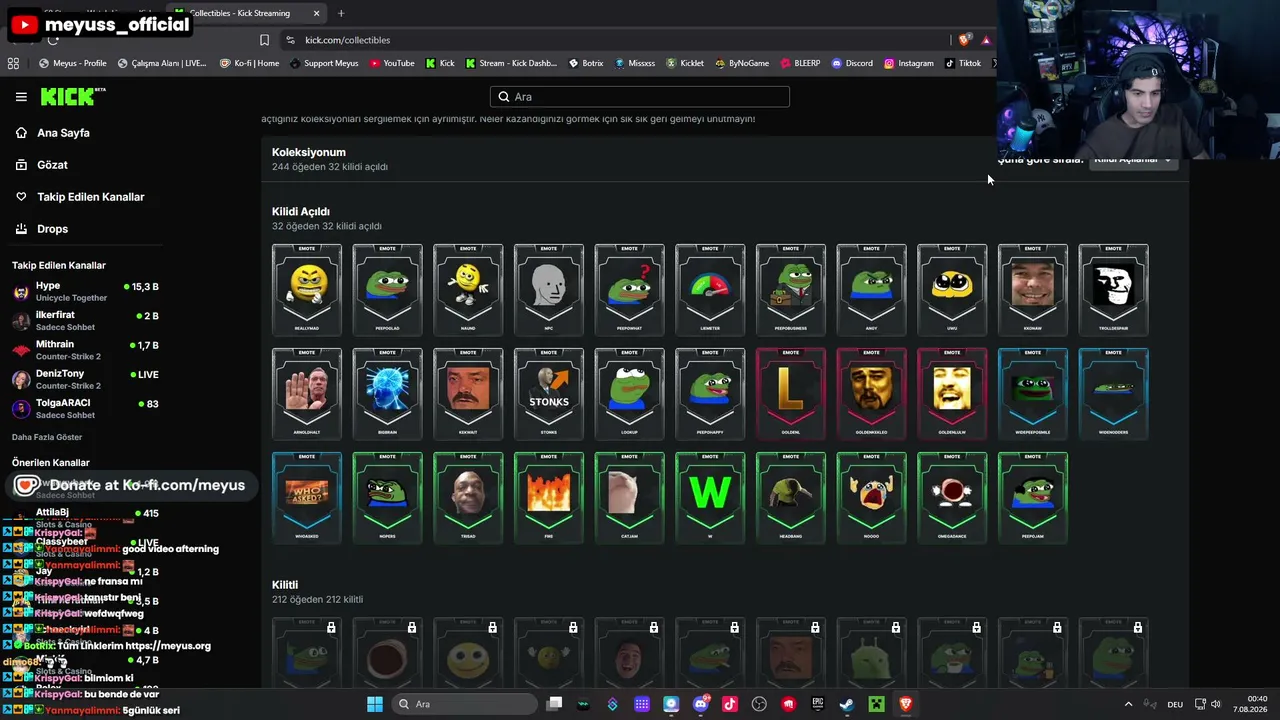Screen dimensions: 1280x720
Task: Select the green W emote card
Action: [x=710, y=498]
